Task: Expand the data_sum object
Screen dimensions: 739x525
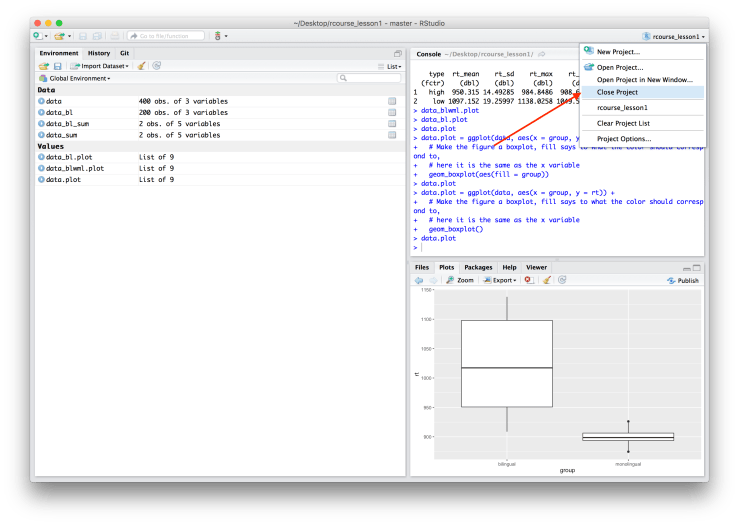Action: point(41,135)
